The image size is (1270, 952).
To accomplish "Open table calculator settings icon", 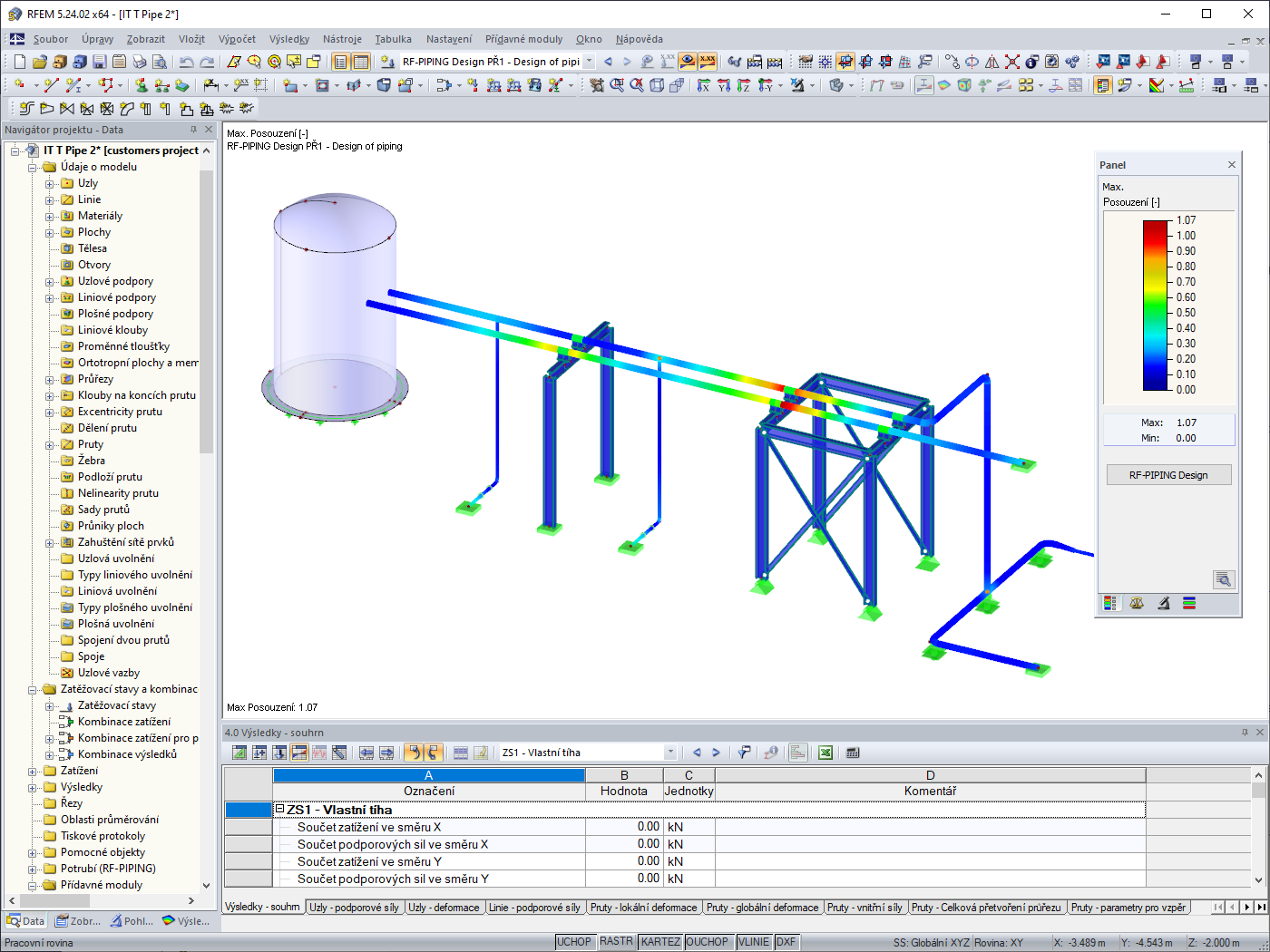I will coord(853,753).
